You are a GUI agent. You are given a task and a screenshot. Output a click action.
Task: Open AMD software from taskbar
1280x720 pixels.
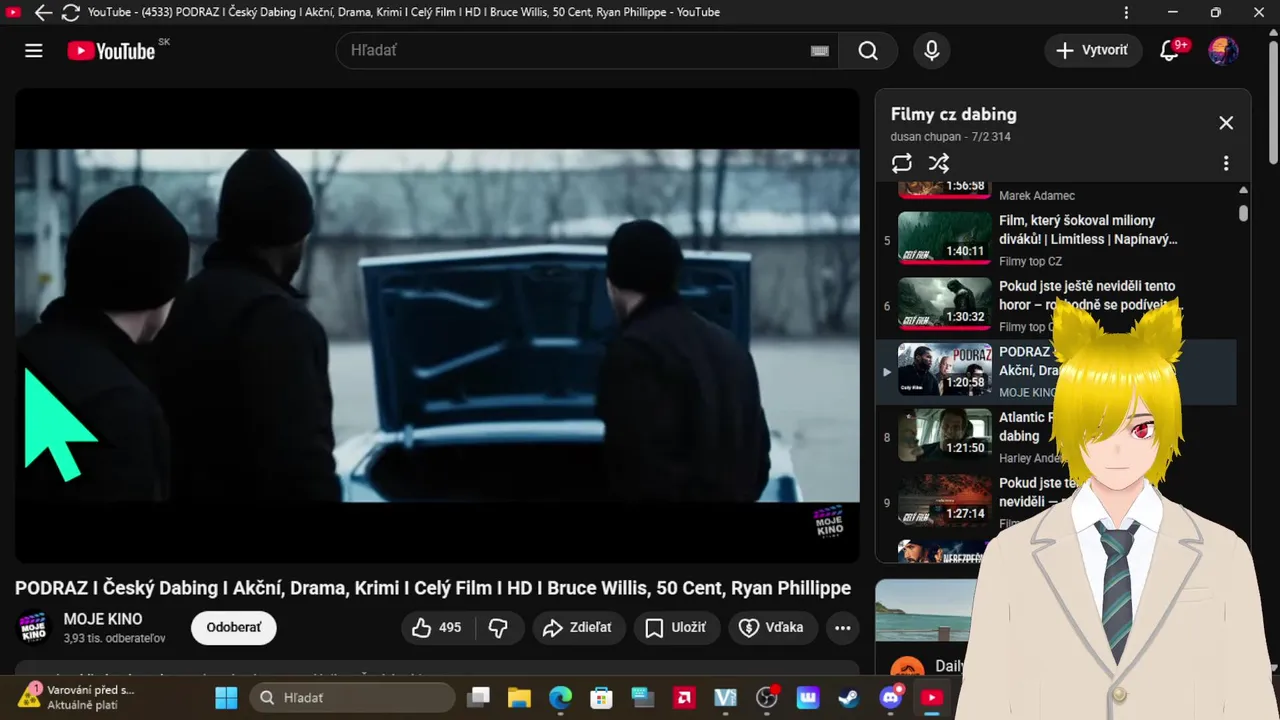684,698
